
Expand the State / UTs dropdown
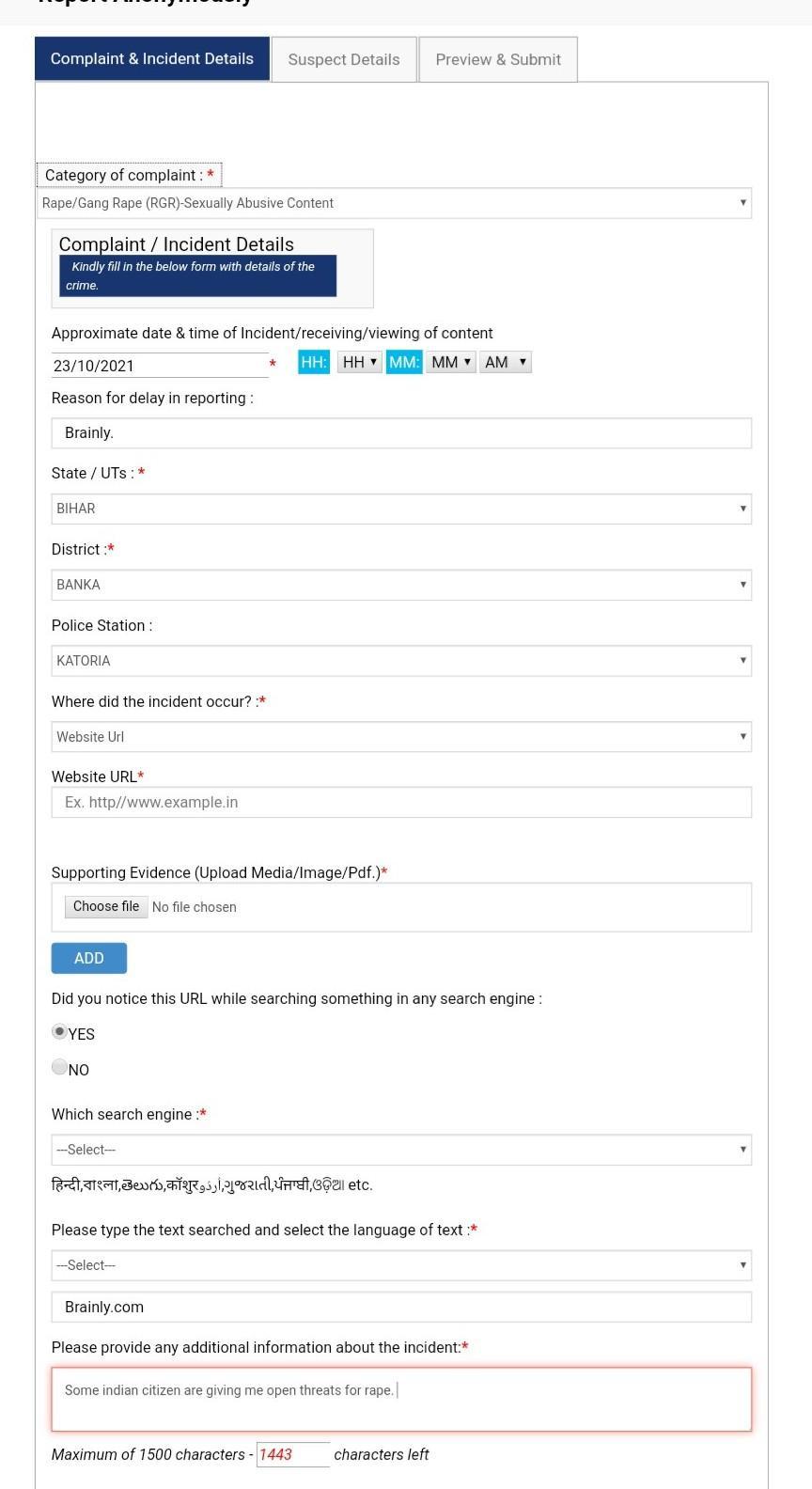(401, 509)
